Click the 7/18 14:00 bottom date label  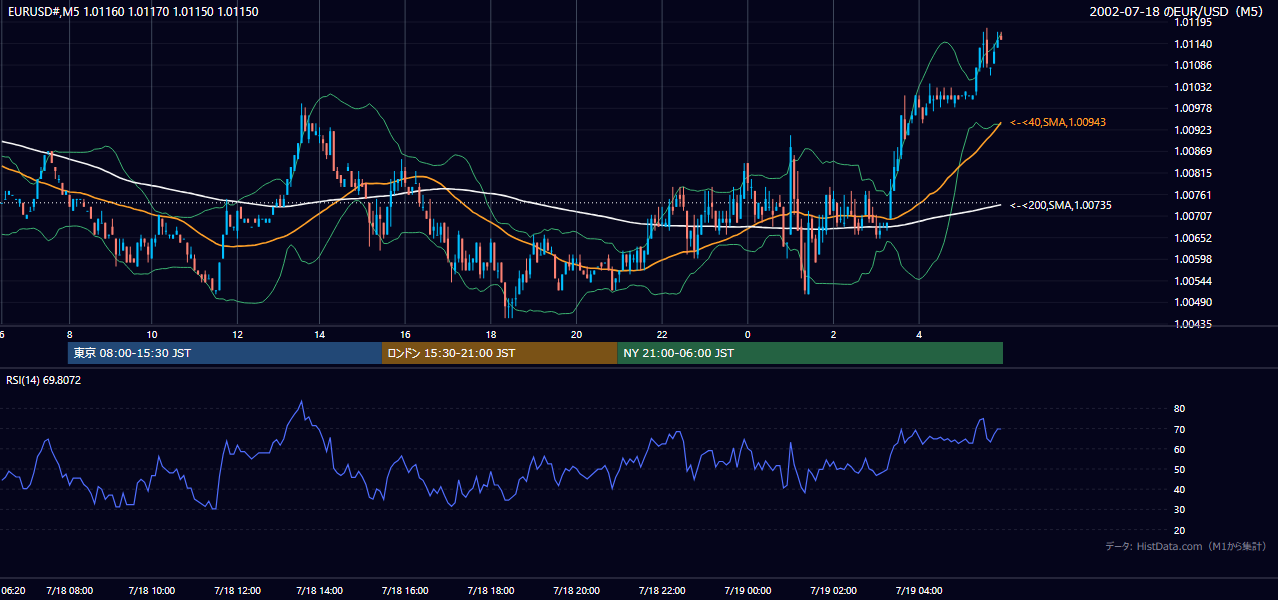[320, 591]
